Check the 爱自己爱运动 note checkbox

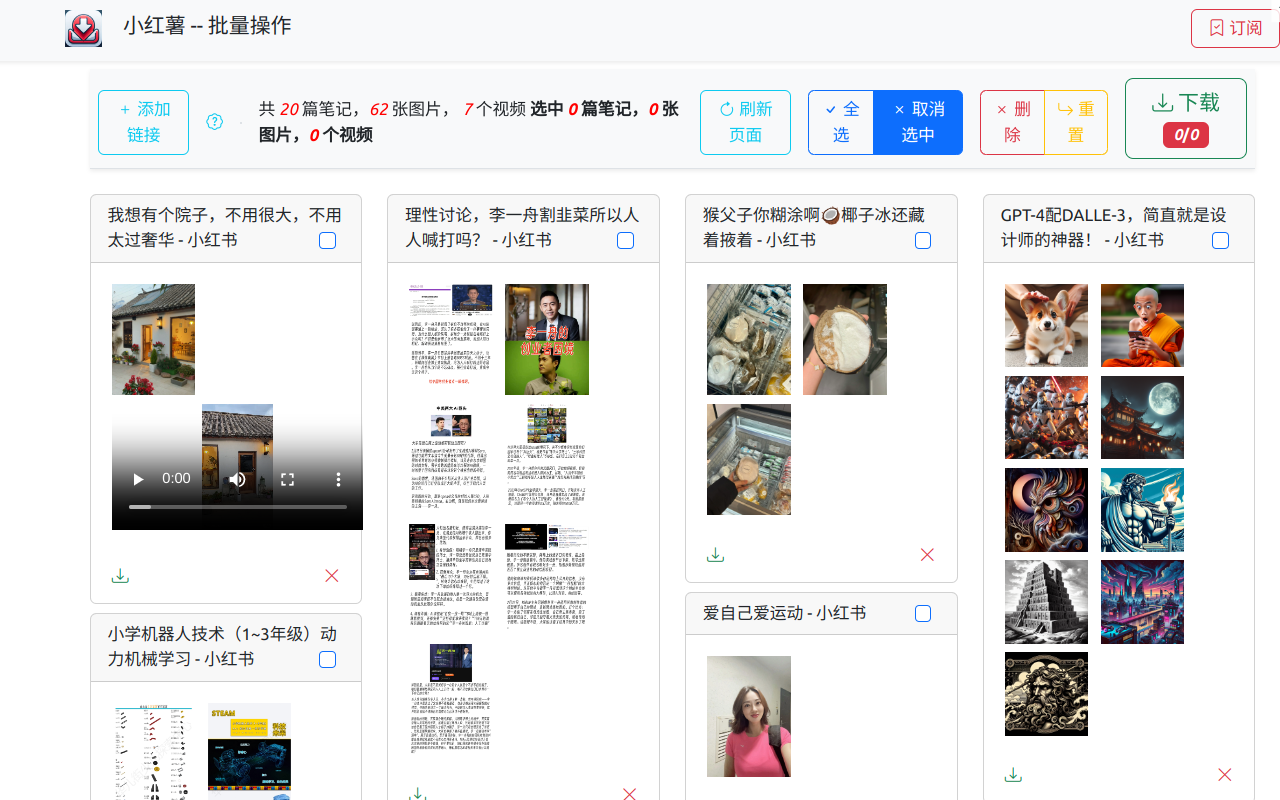pos(922,613)
